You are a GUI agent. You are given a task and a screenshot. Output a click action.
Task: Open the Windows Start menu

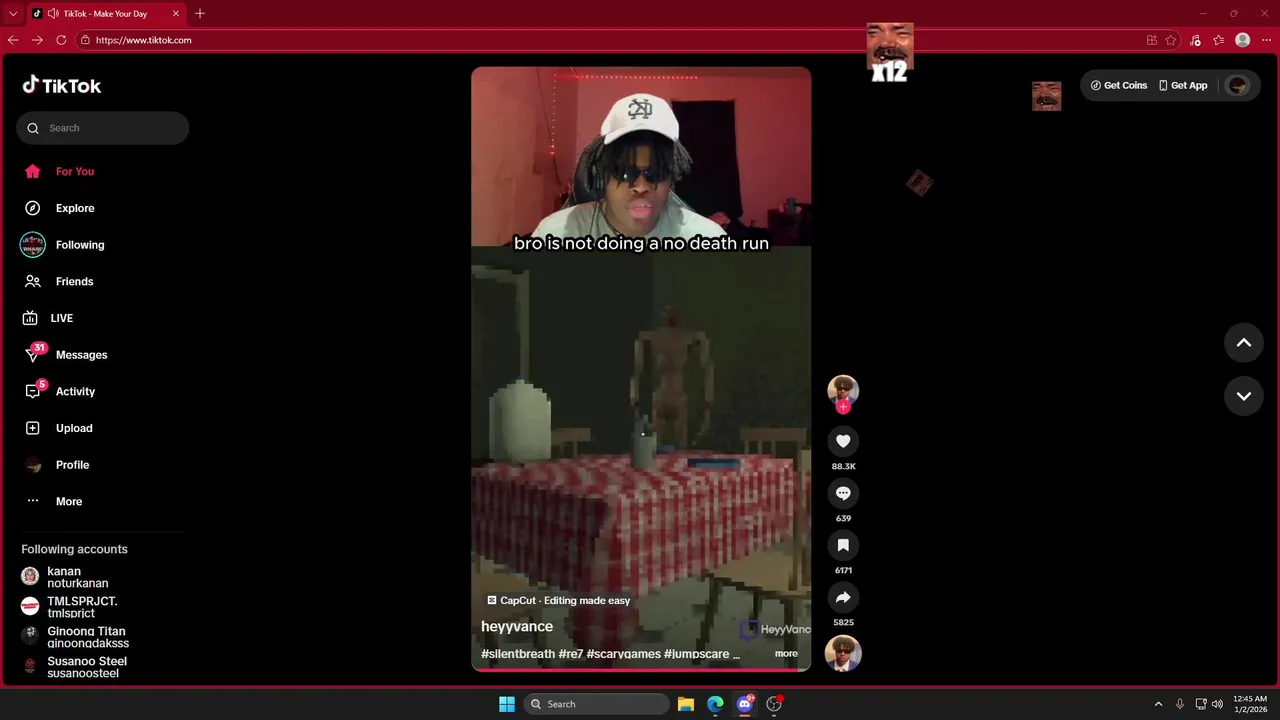(507, 704)
